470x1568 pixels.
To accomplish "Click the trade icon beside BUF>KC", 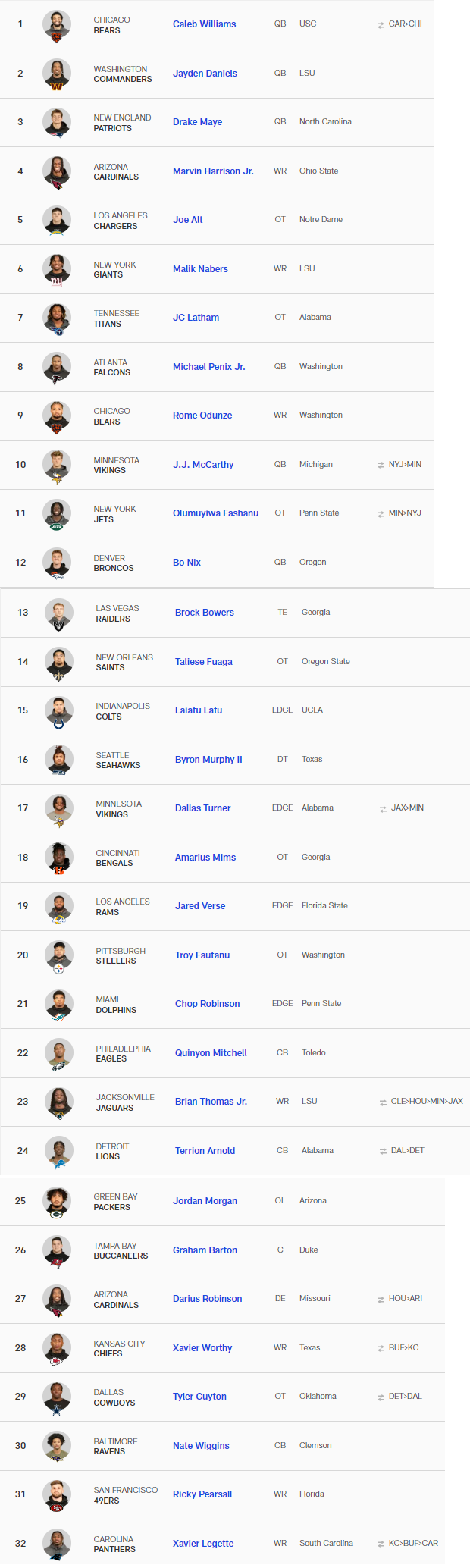I will (381, 1348).
